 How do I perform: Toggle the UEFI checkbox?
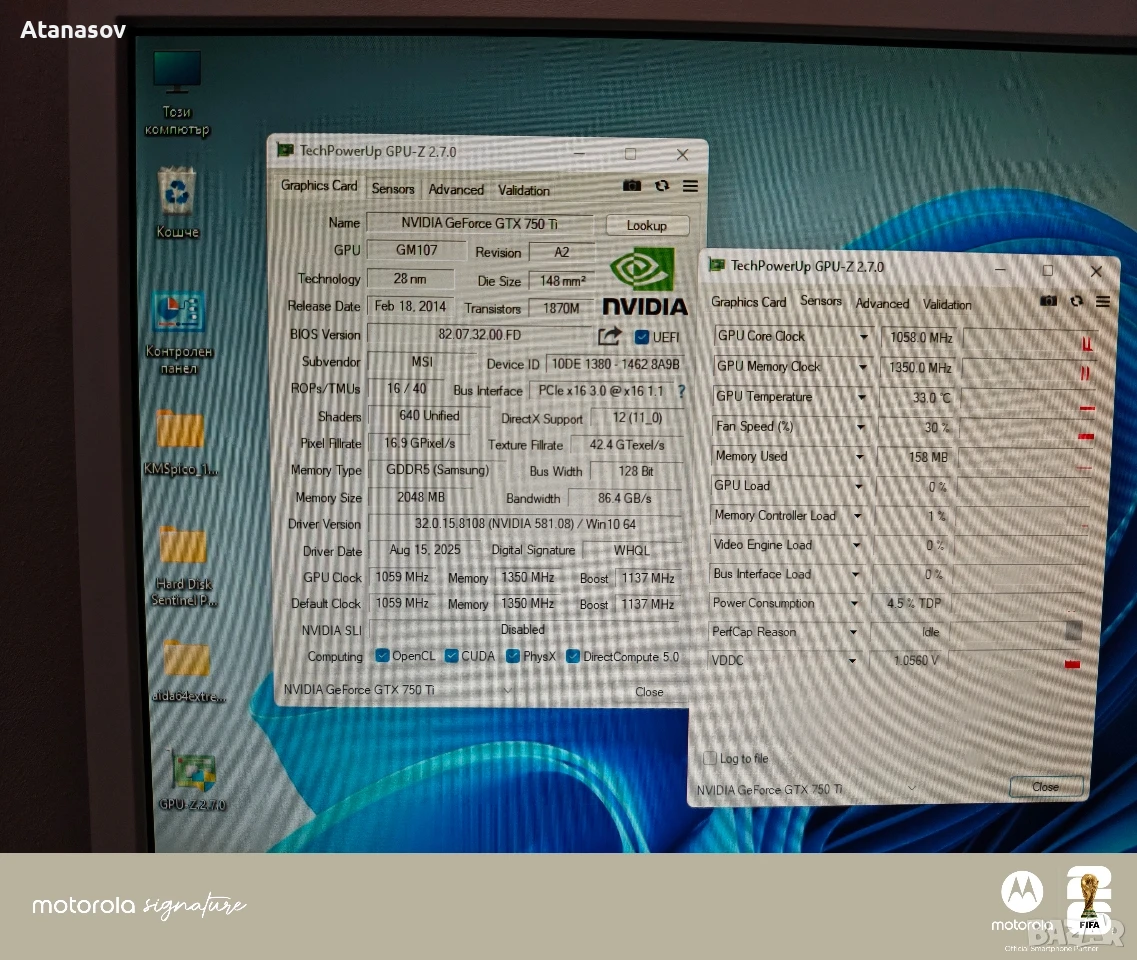coord(642,337)
